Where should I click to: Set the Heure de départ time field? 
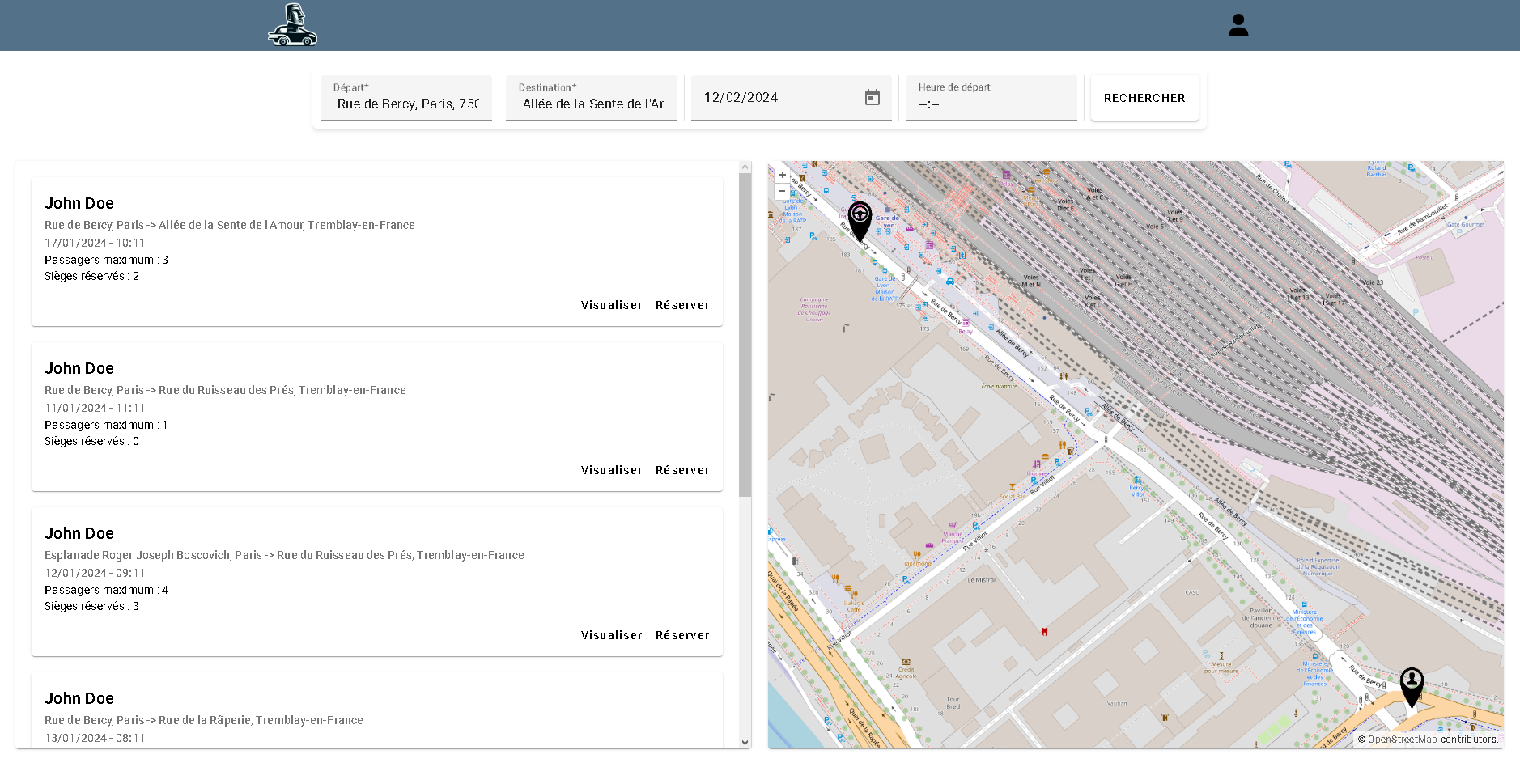[x=990, y=104]
